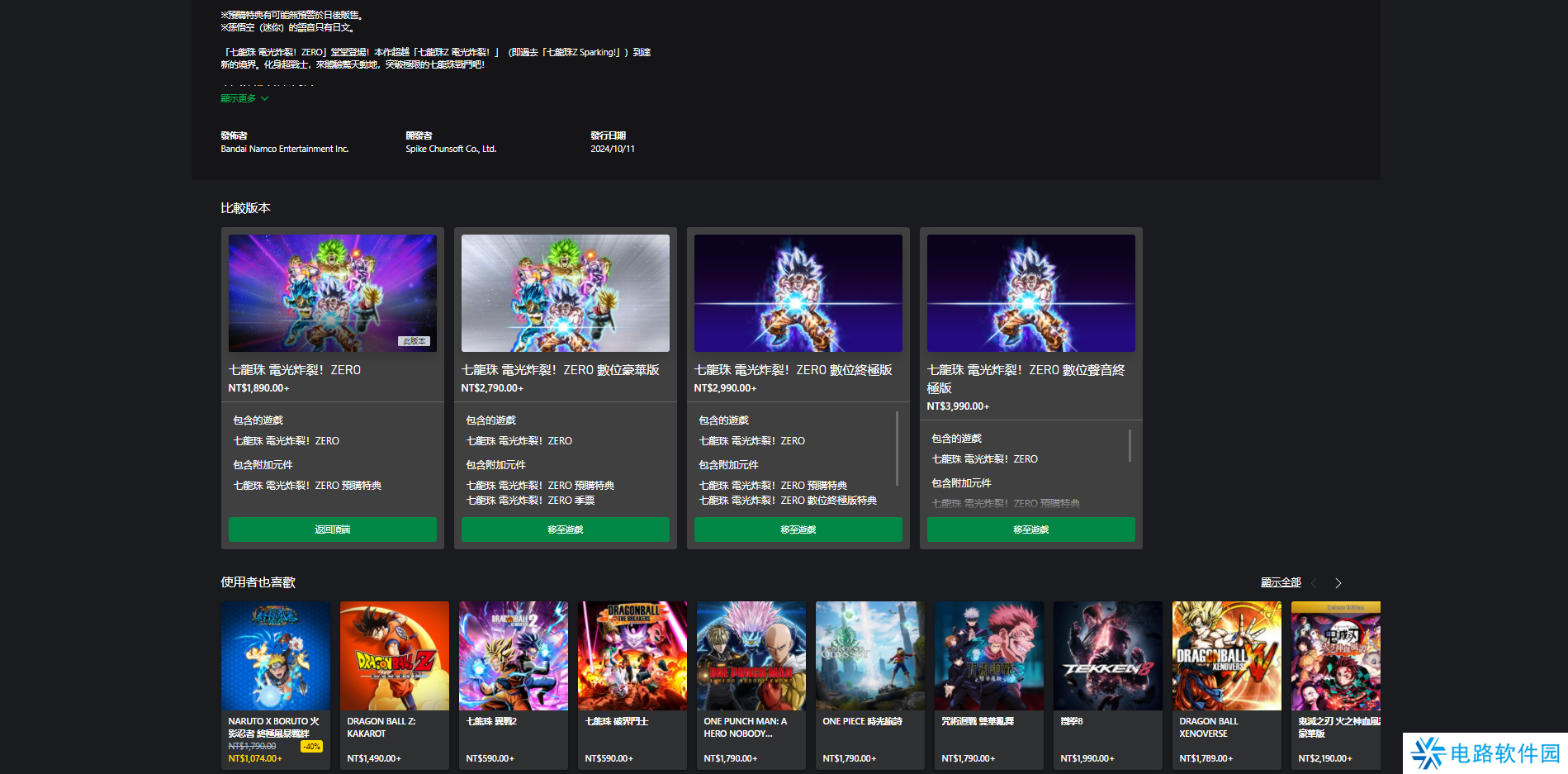Click scrollbar in 數位終極版 content list
The width and height of the screenshot is (1568, 774).
[x=897, y=449]
